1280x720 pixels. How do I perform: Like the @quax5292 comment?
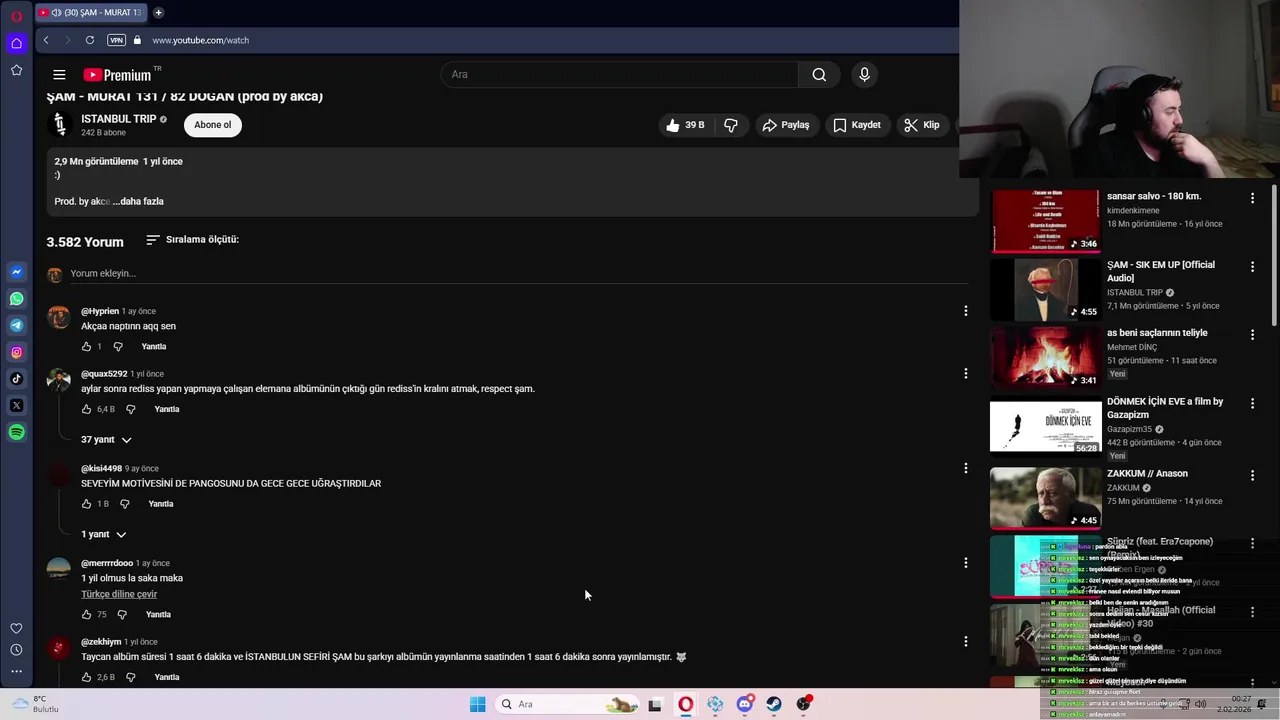(x=86, y=409)
